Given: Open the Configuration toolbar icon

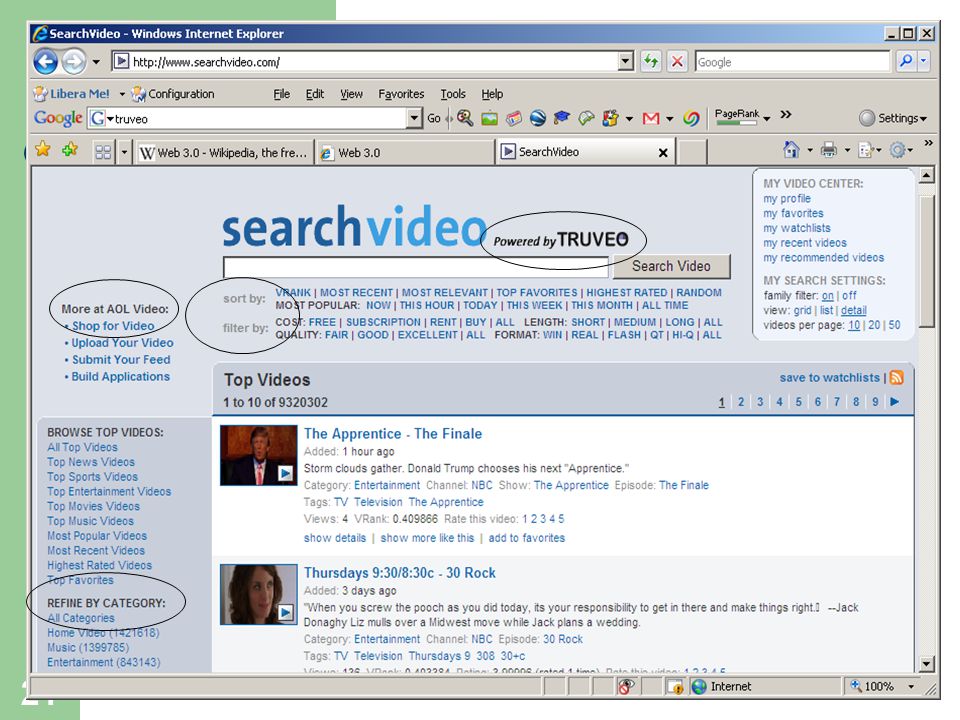Looking at the screenshot, I should coord(138,94).
